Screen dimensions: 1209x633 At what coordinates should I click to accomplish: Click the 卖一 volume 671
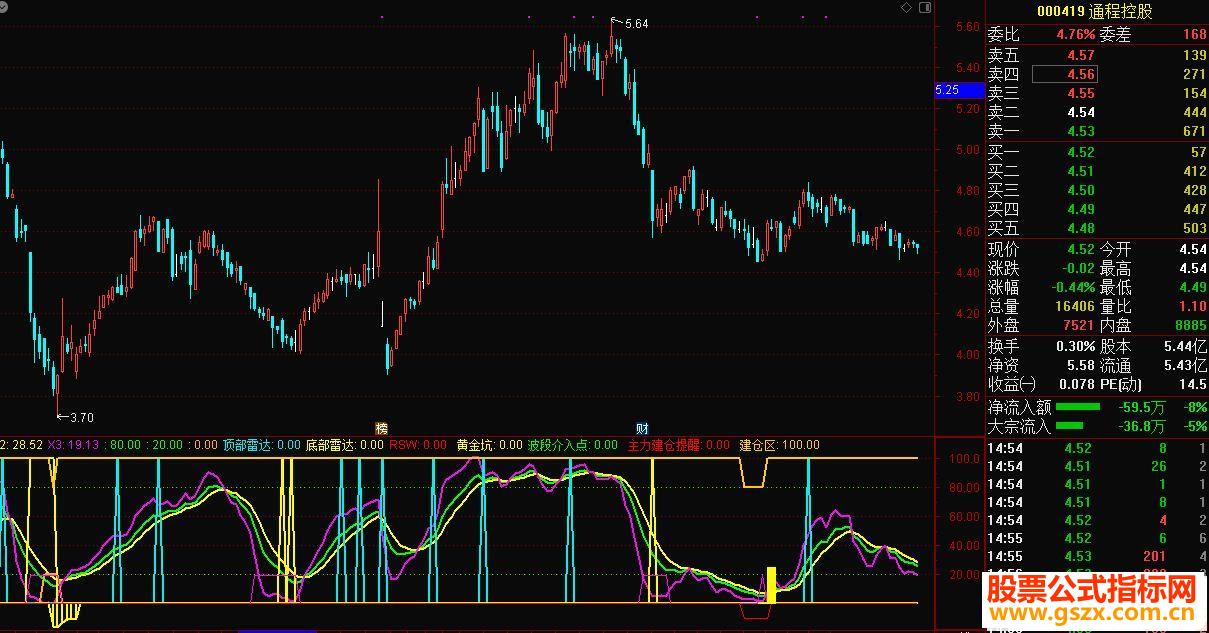[1195, 131]
